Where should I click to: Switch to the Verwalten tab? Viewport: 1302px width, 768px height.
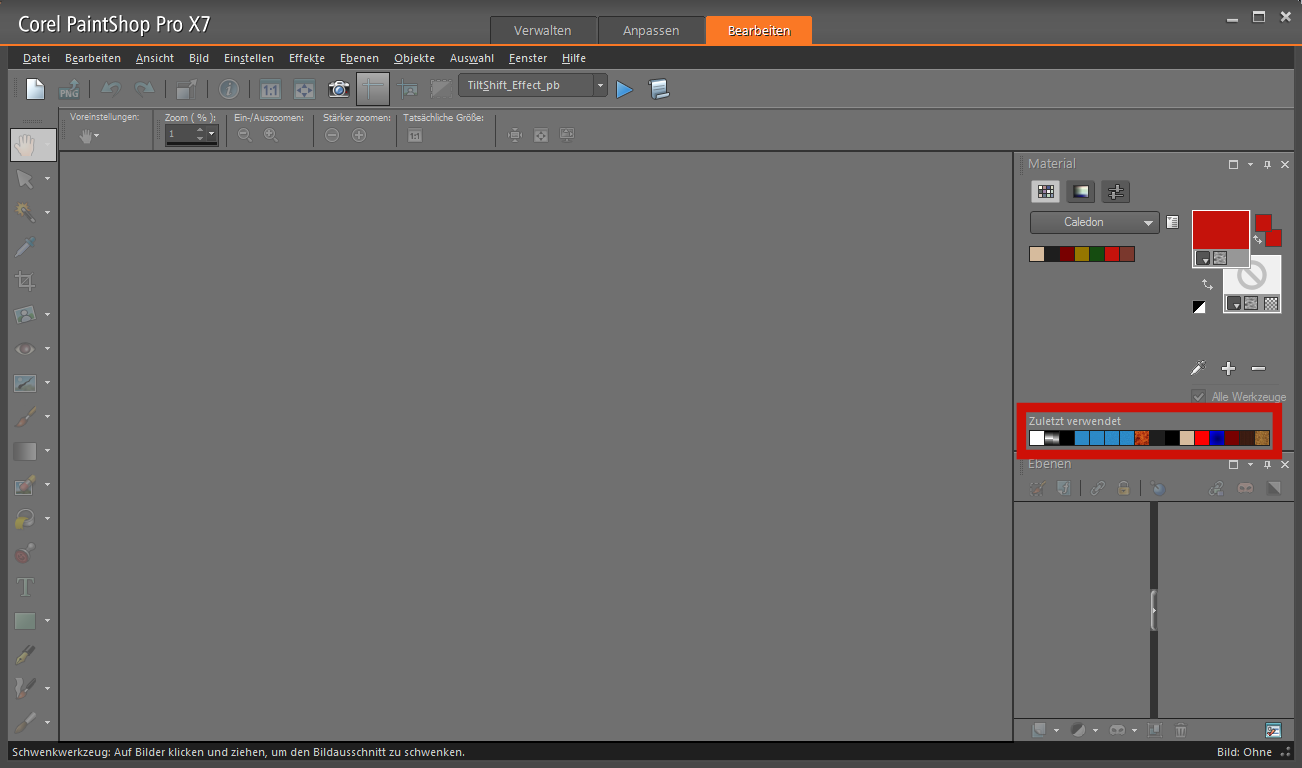(543, 31)
